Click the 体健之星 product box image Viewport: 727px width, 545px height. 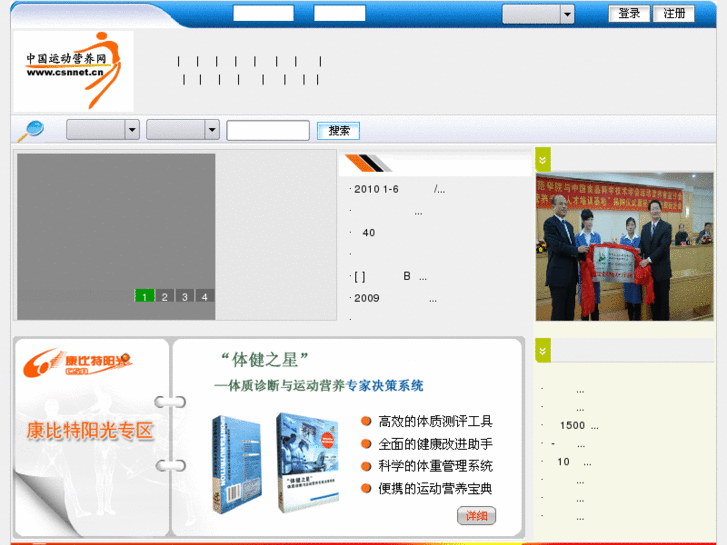tap(308, 462)
